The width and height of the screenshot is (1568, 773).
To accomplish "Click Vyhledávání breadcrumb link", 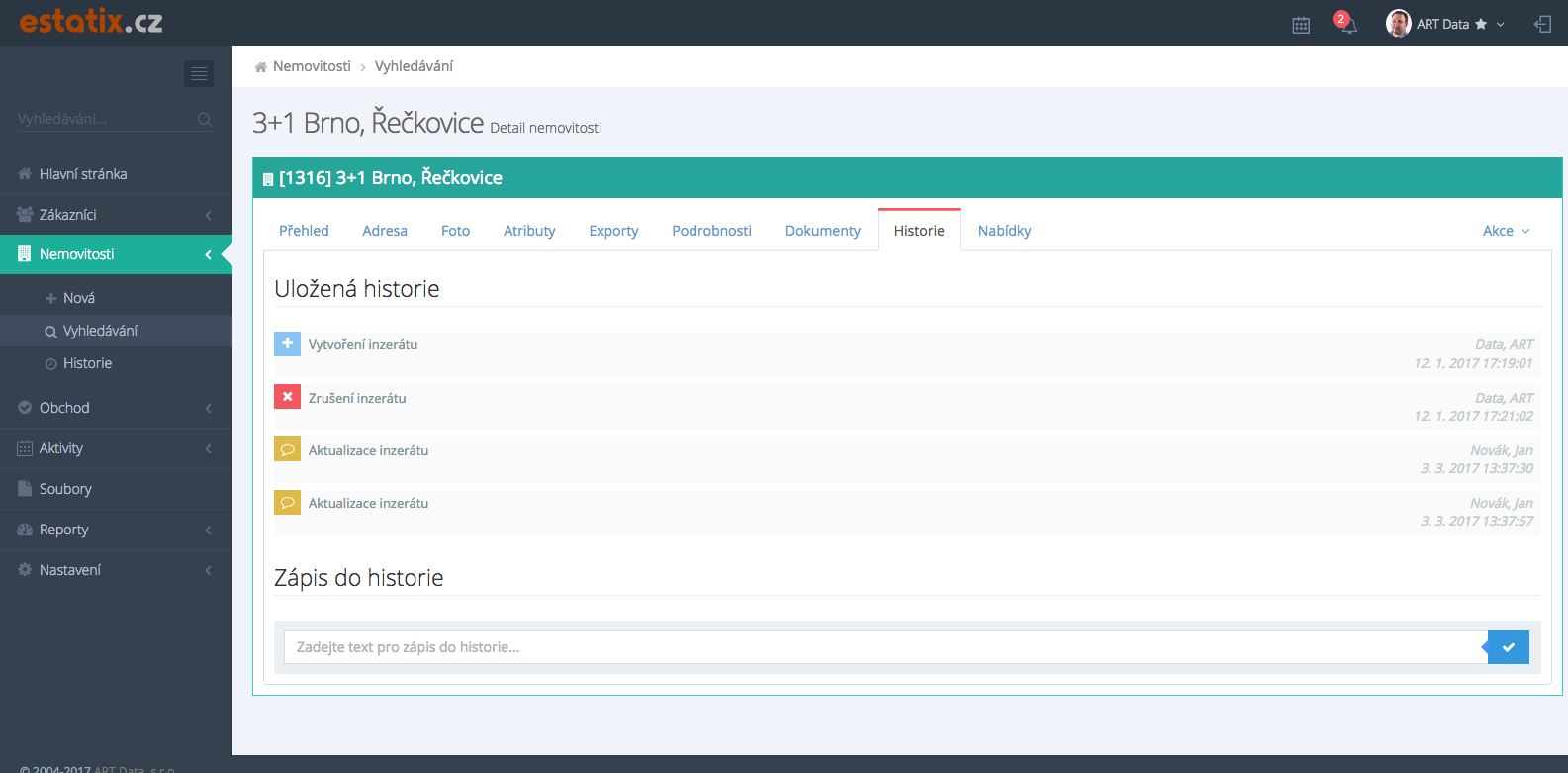I will [x=414, y=66].
